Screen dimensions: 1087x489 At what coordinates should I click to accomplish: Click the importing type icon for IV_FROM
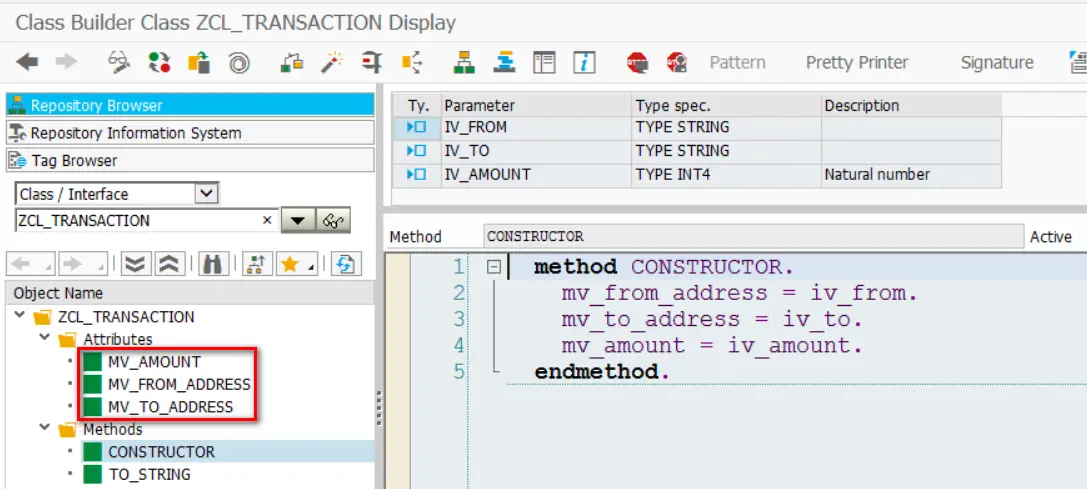click(x=417, y=127)
